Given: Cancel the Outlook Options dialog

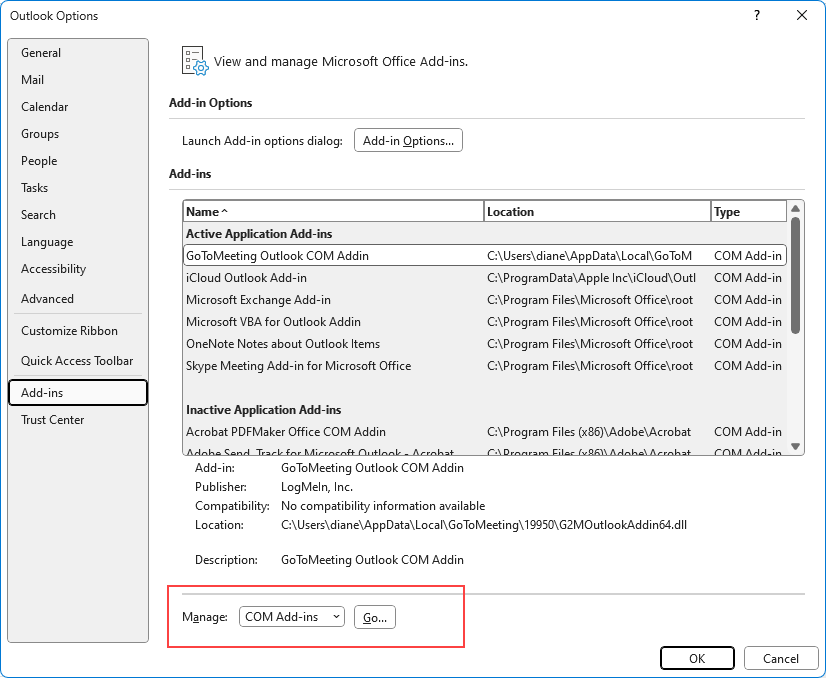Looking at the screenshot, I should (x=781, y=659).
